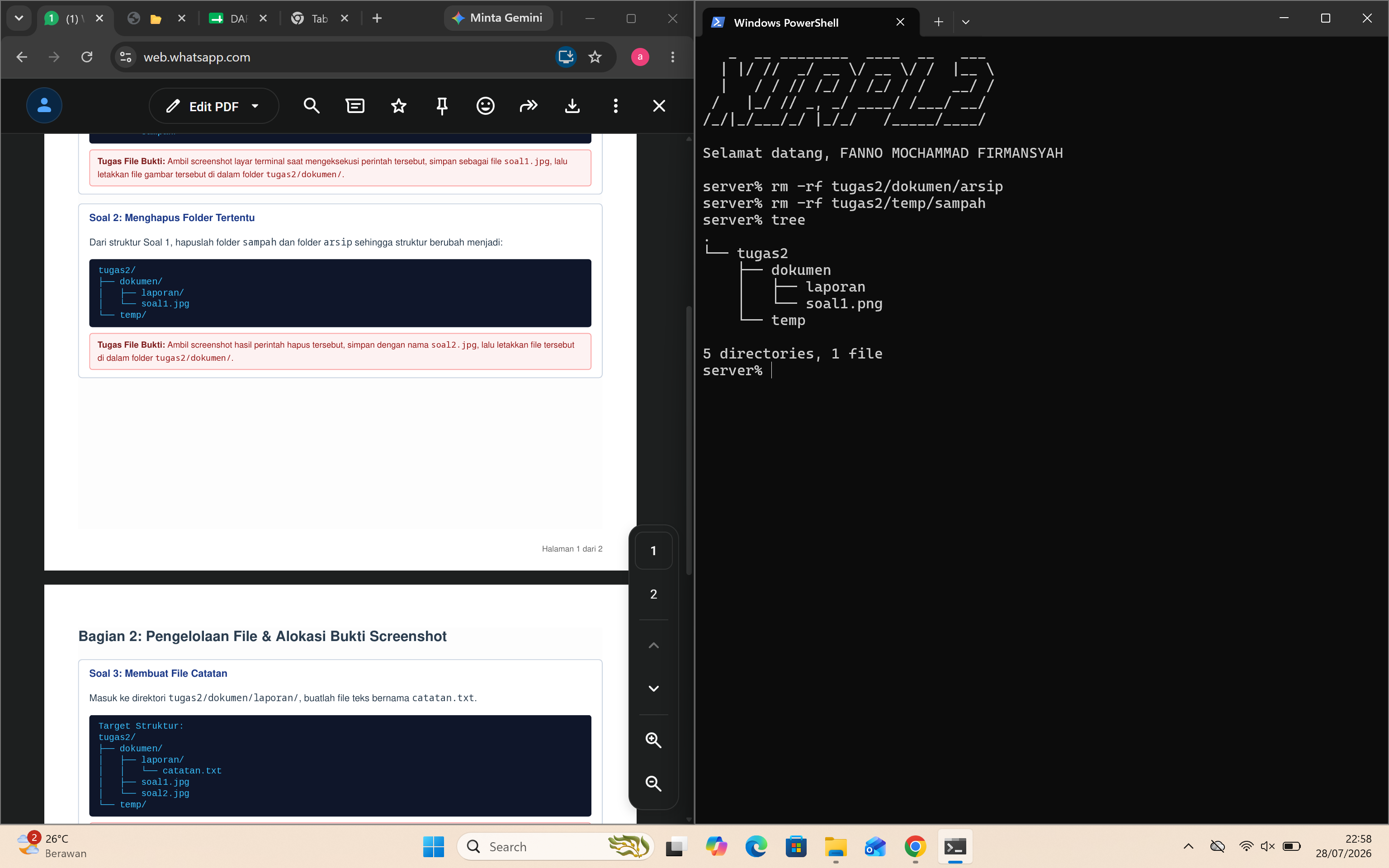
Task: Bookmark this page with star
Action: (595, 57)
